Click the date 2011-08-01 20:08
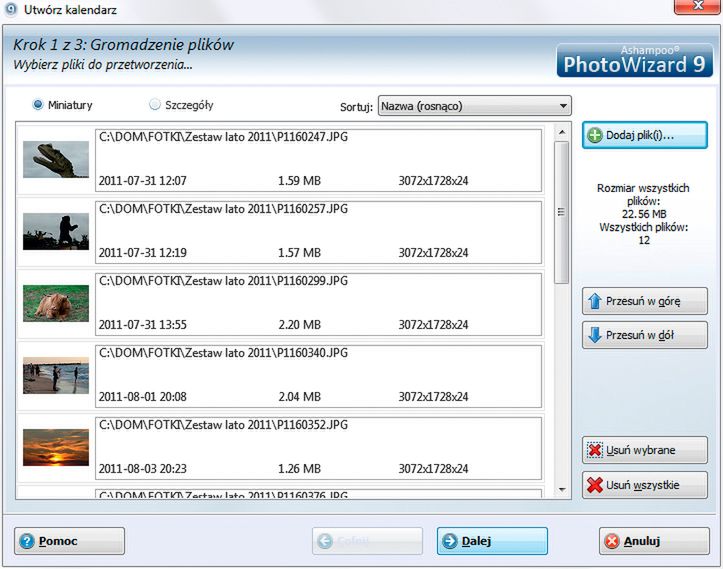Image resolution: width=723 pixels, height=569 pixels. tap(142, 397)
